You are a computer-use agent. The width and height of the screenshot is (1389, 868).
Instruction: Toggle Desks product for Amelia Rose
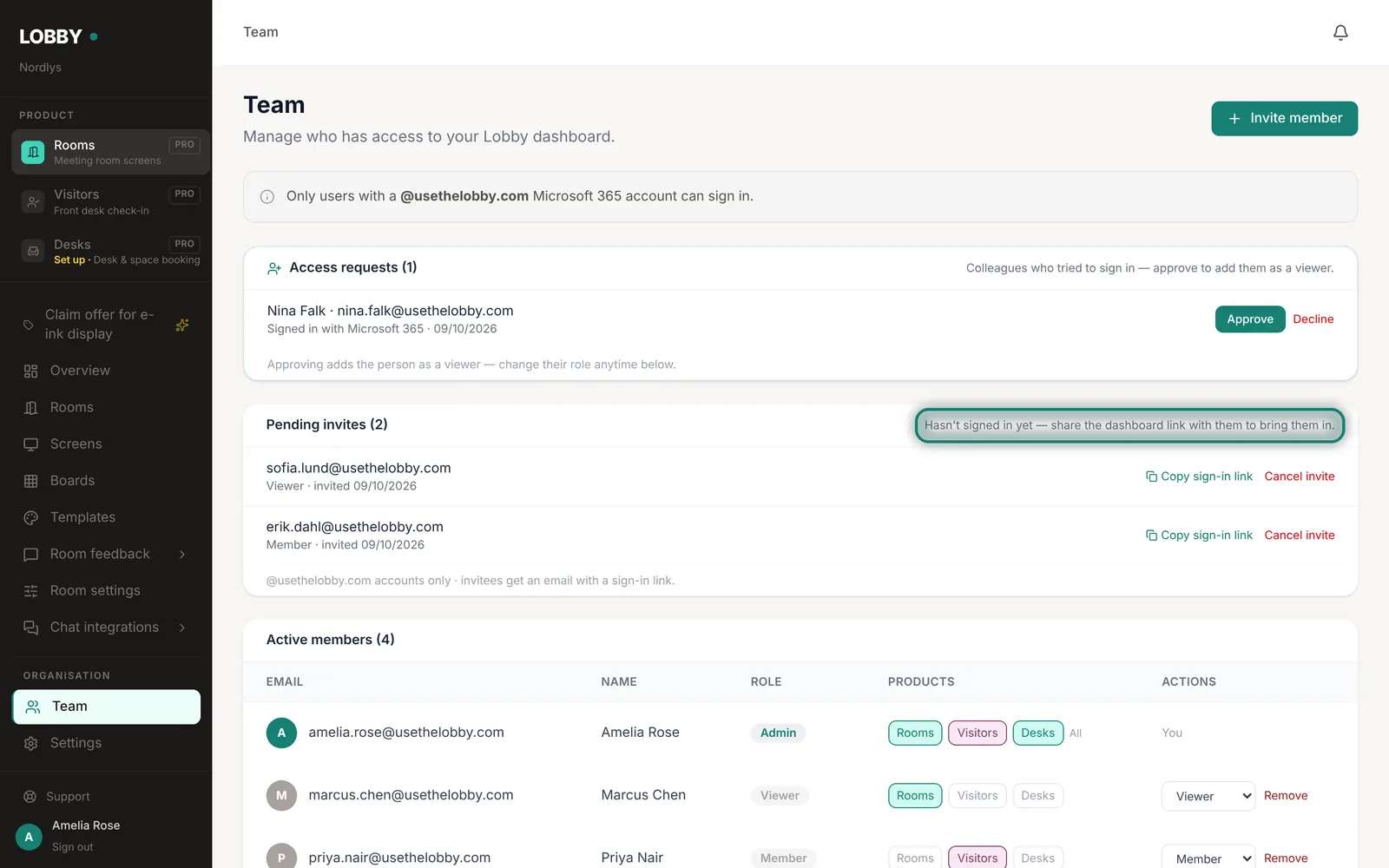coord(1037,733)
